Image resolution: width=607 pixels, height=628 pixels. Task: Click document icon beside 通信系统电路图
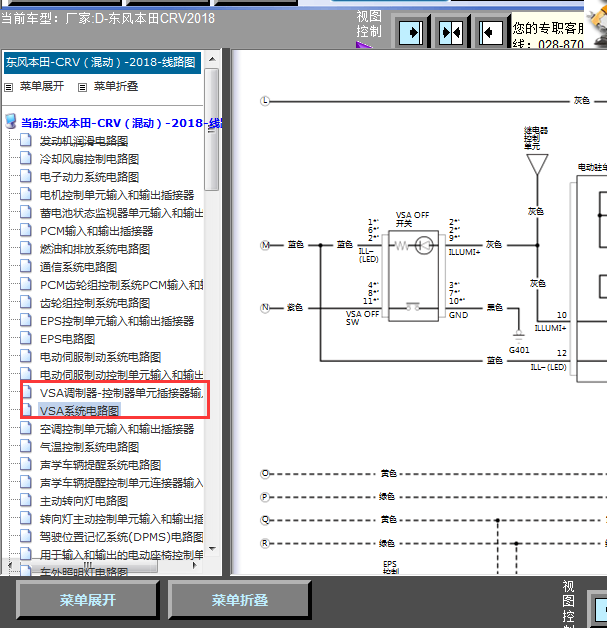(26, 266)
